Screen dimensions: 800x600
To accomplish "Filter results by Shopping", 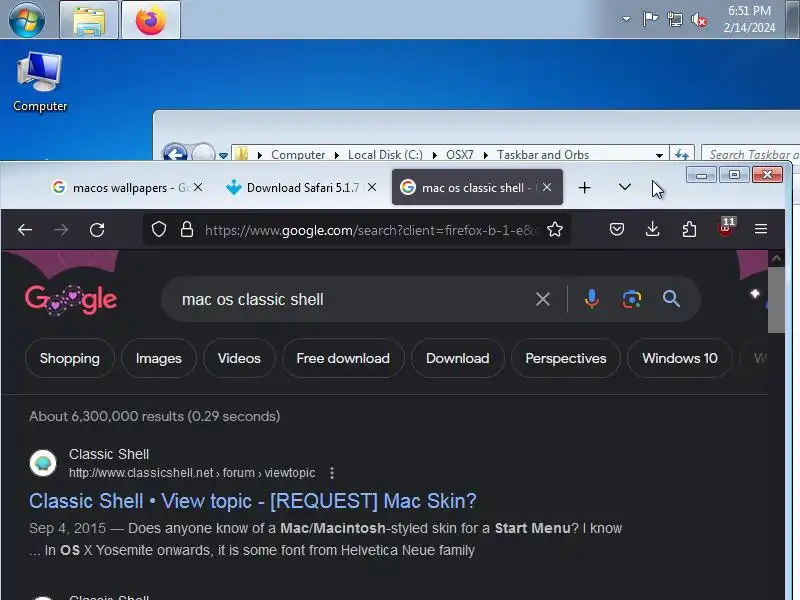I will pos(70,358).
